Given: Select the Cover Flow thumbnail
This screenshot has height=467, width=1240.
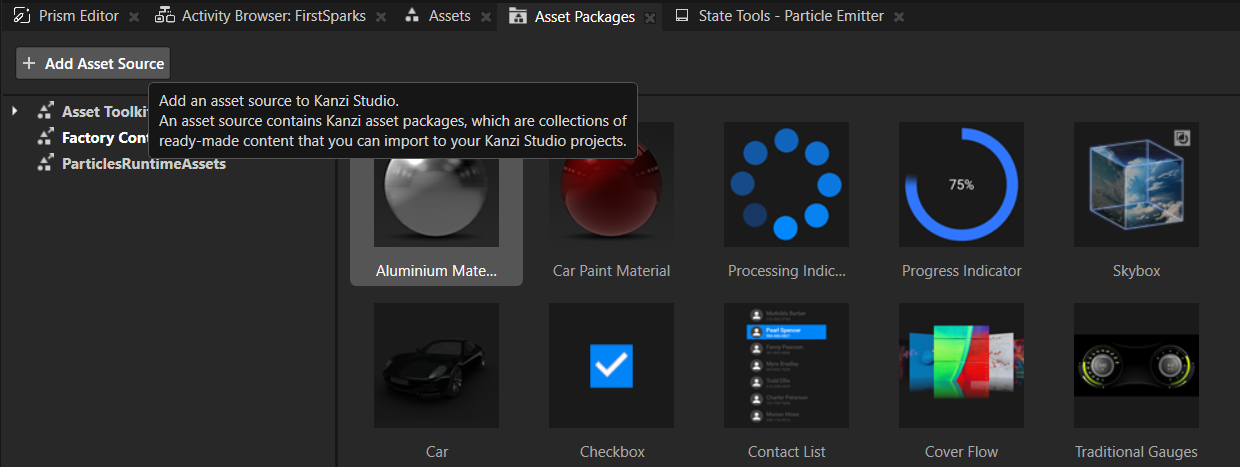Looking at the screenshot, I should pos(961,365).
